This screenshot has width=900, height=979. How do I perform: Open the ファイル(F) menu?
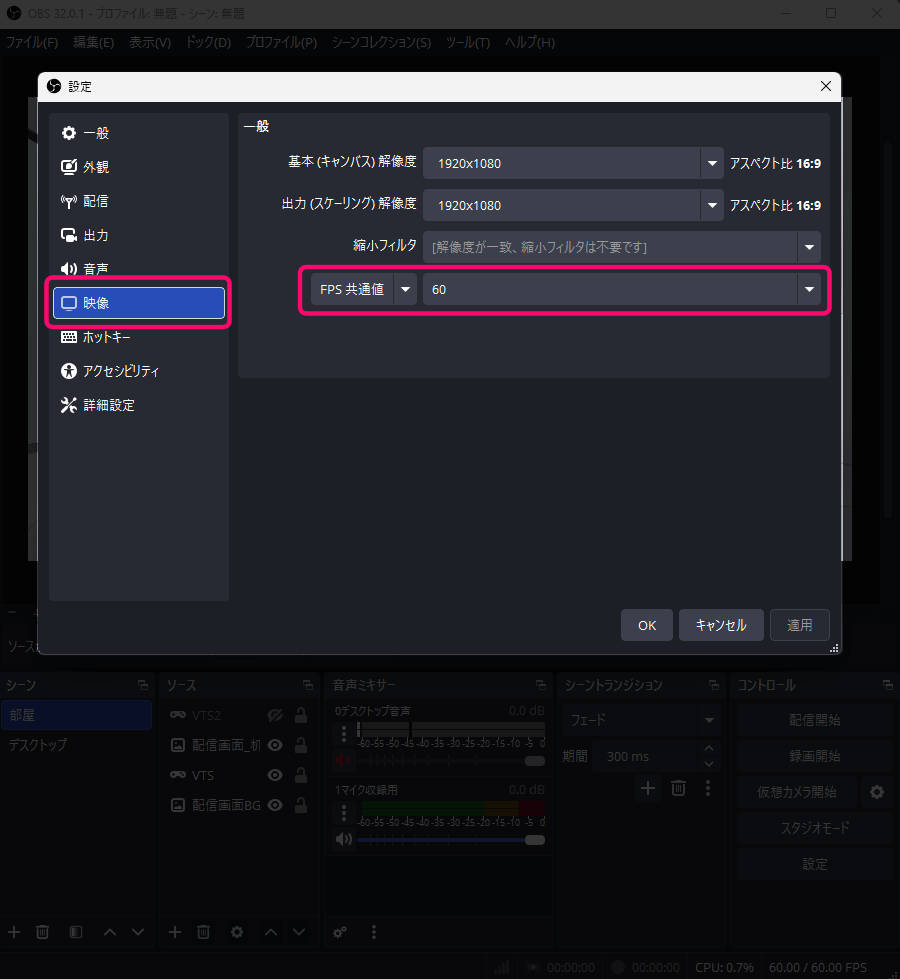click(32, 43)
